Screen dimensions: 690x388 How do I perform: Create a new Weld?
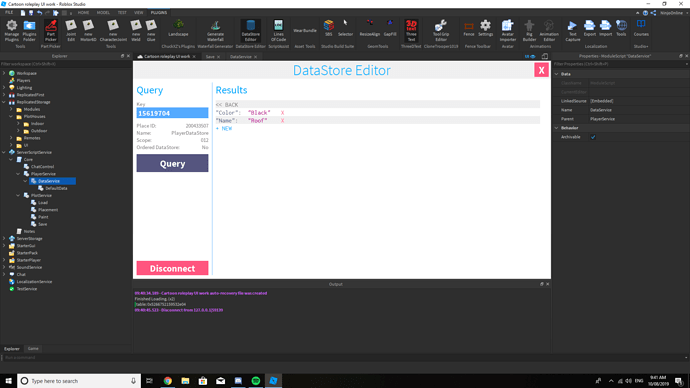pos(136,30)
